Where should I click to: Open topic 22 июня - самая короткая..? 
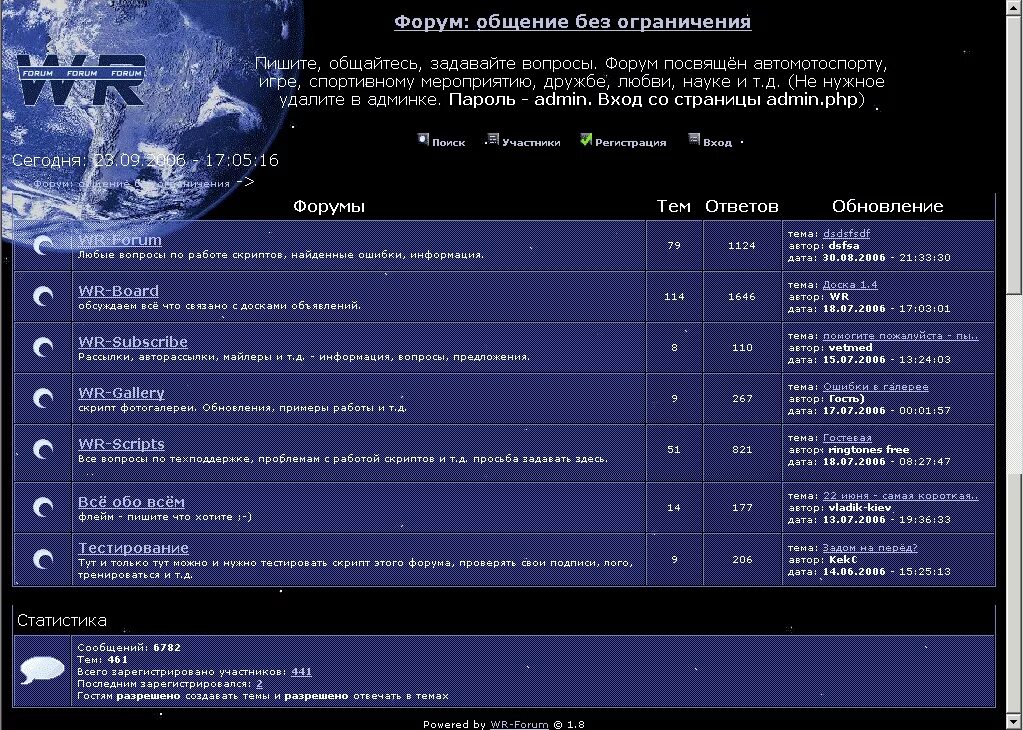coord(900,496)
